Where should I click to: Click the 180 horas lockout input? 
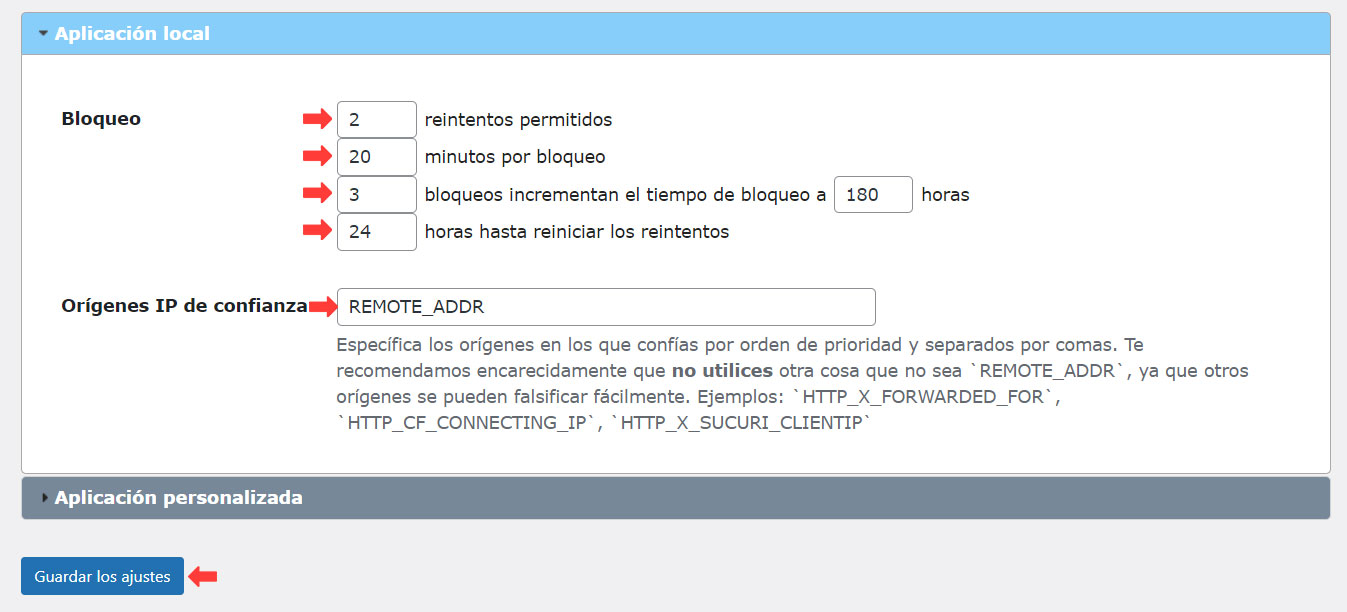(872, 195)
